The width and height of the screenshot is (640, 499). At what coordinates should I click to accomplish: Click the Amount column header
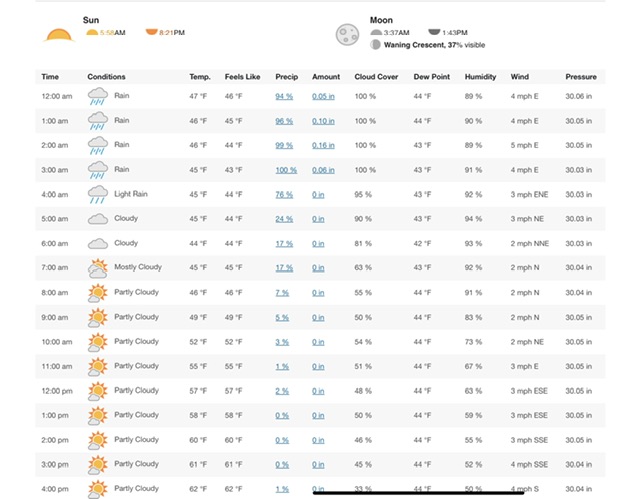coord(326,77)
